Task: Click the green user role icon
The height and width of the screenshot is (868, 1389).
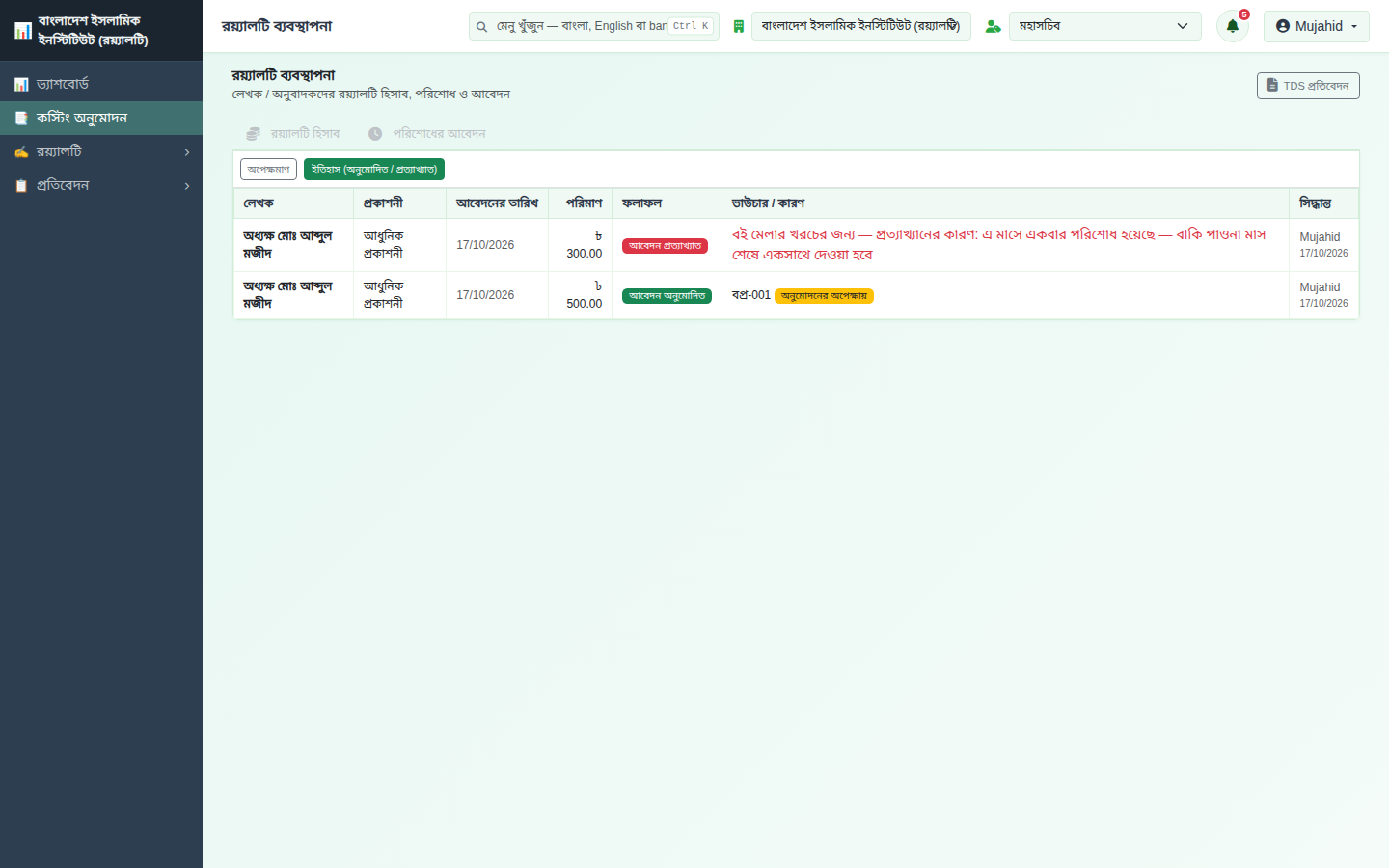Action: (993, 27)
